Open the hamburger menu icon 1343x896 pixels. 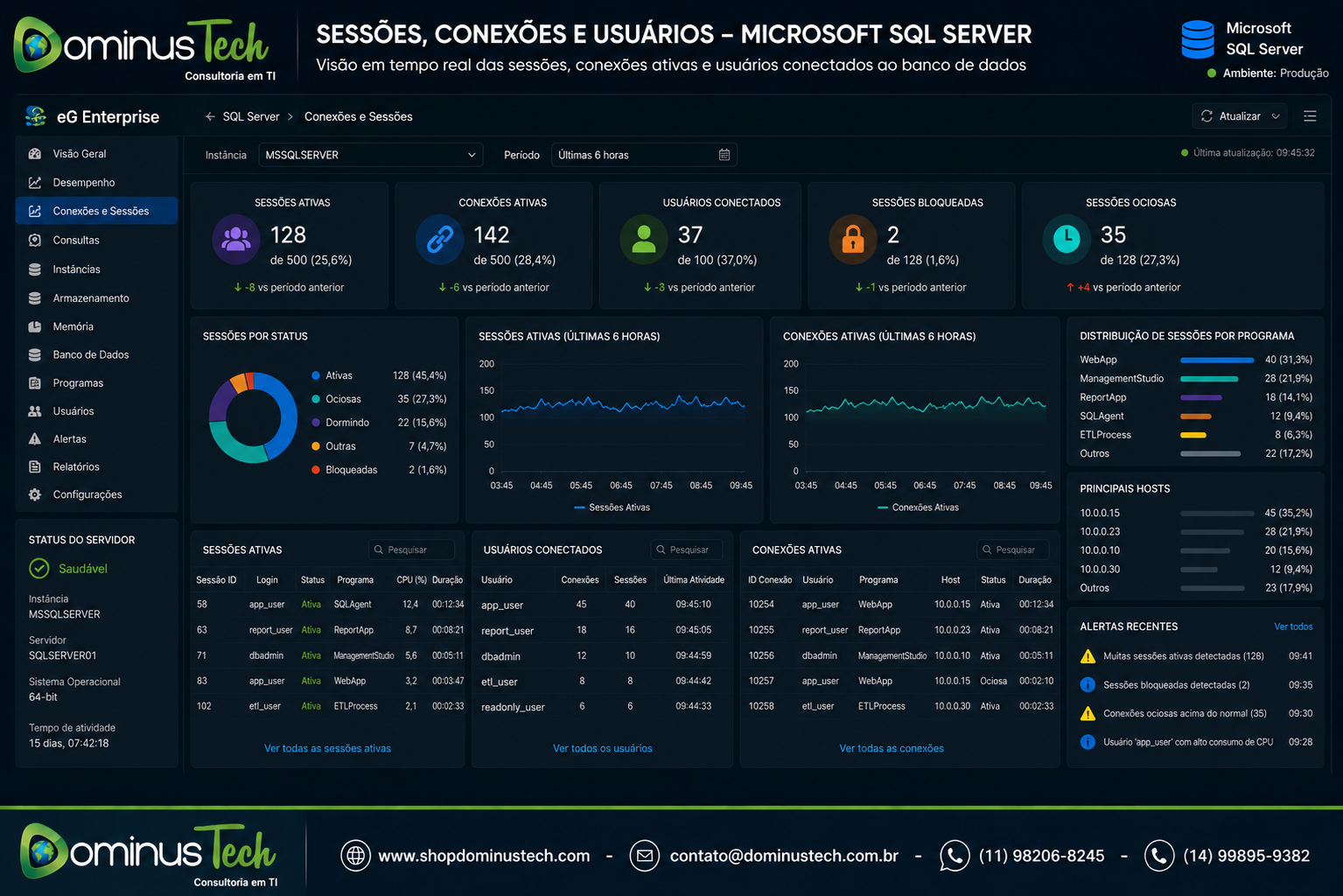click(x=1310, y=116)
